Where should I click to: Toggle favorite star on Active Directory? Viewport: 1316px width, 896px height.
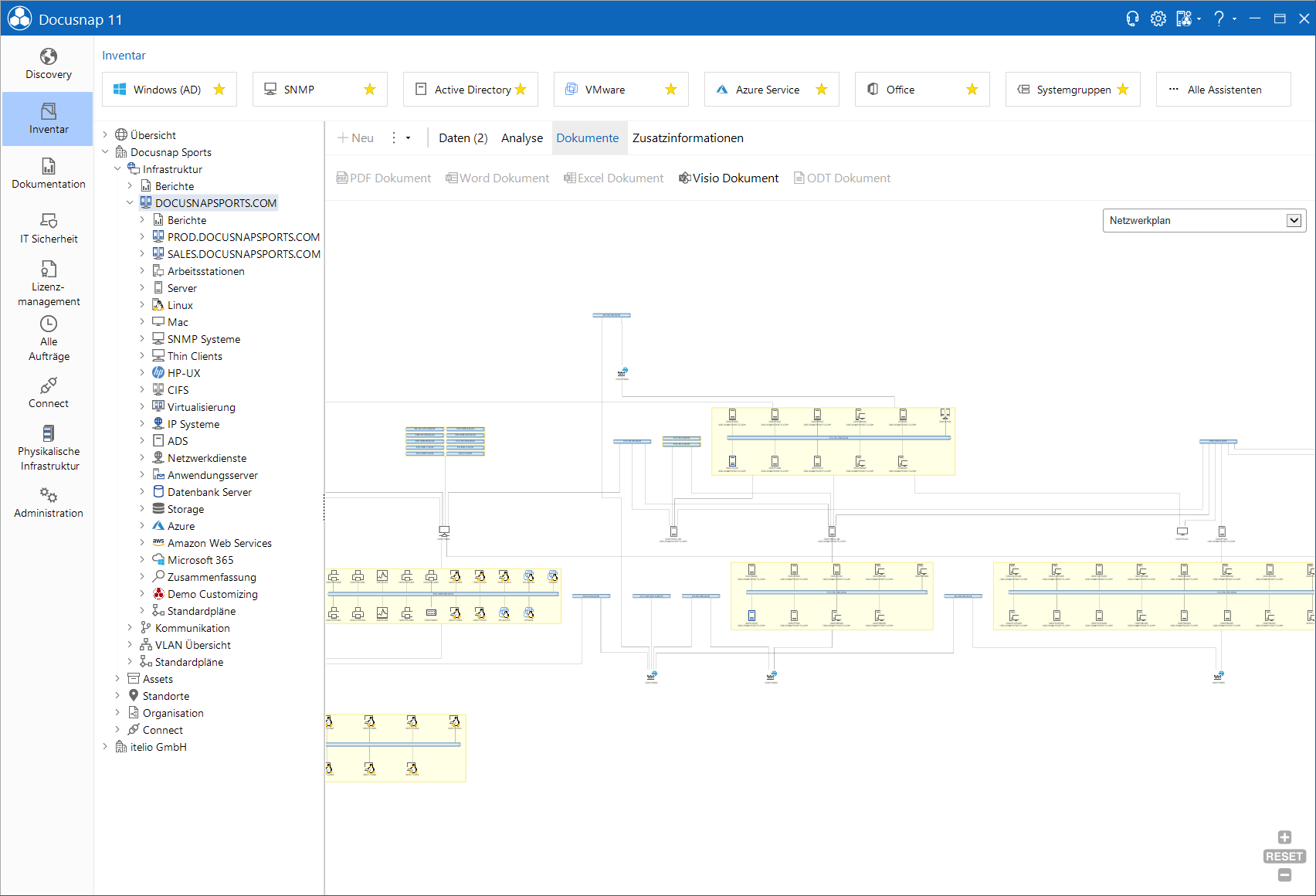pos(521,90)
